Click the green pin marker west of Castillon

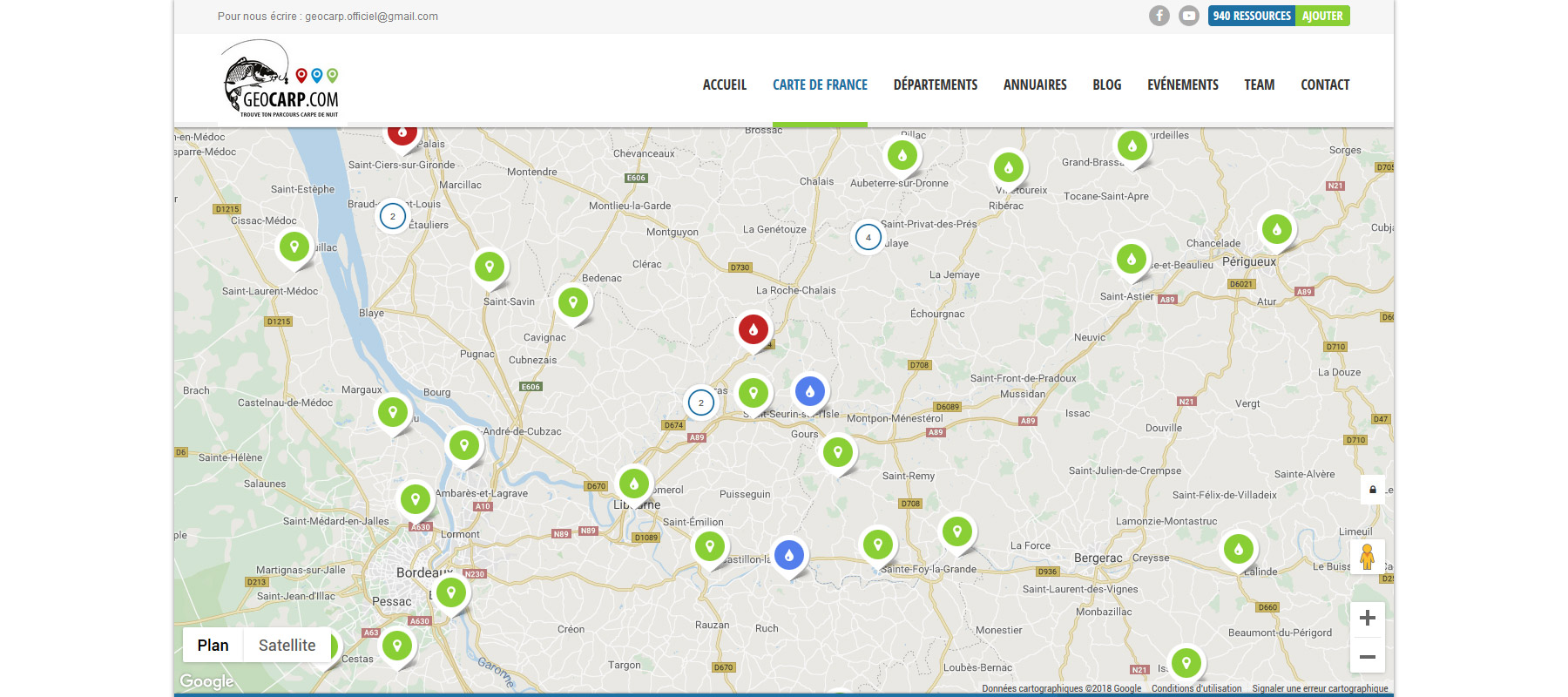(710, 546)
